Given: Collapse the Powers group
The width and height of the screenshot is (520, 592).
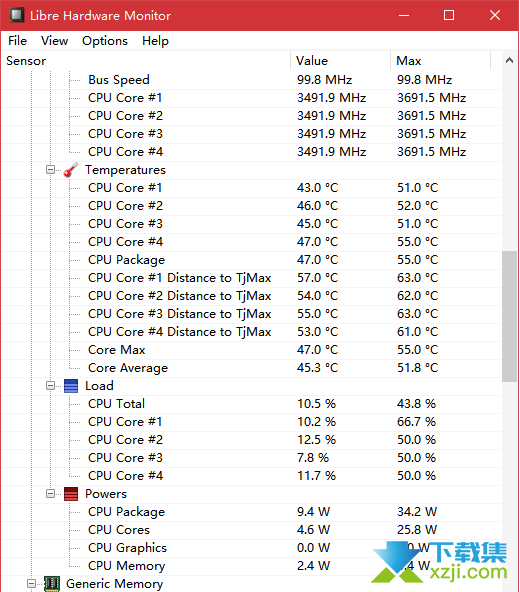Looking at the screenshot, I should pos(50,494).
